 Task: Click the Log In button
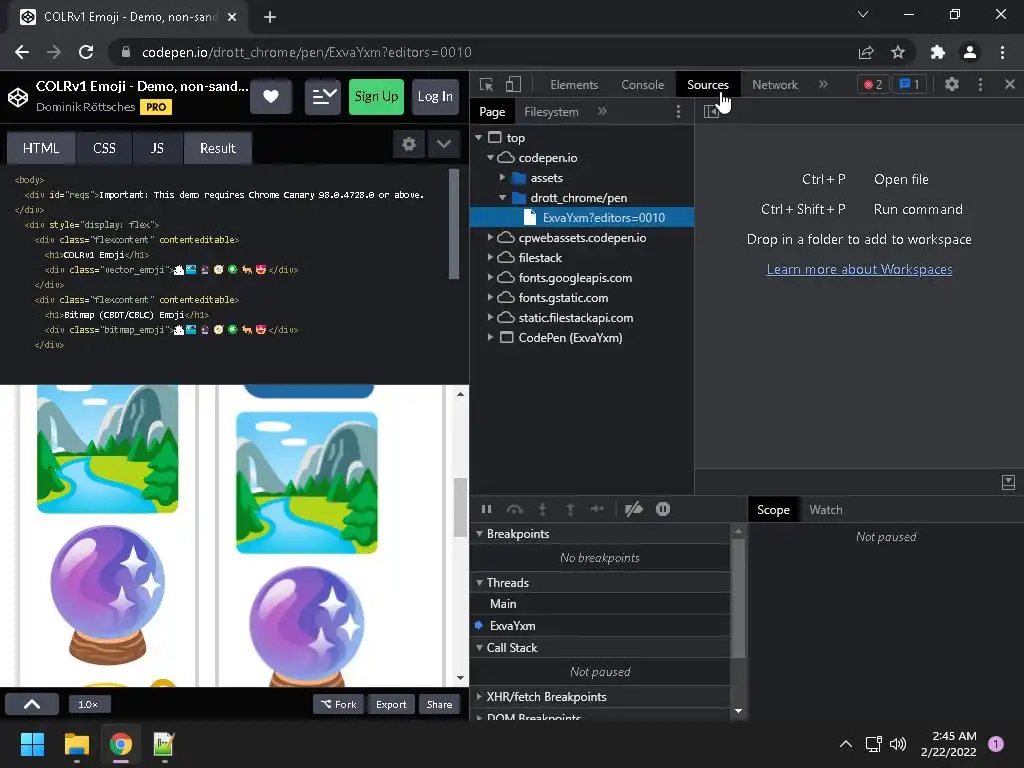coord(435,97)
